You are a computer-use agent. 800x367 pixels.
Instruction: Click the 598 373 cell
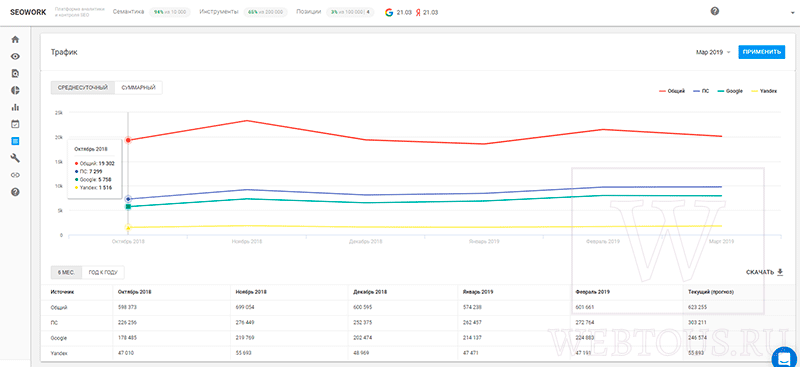(128, 307)
